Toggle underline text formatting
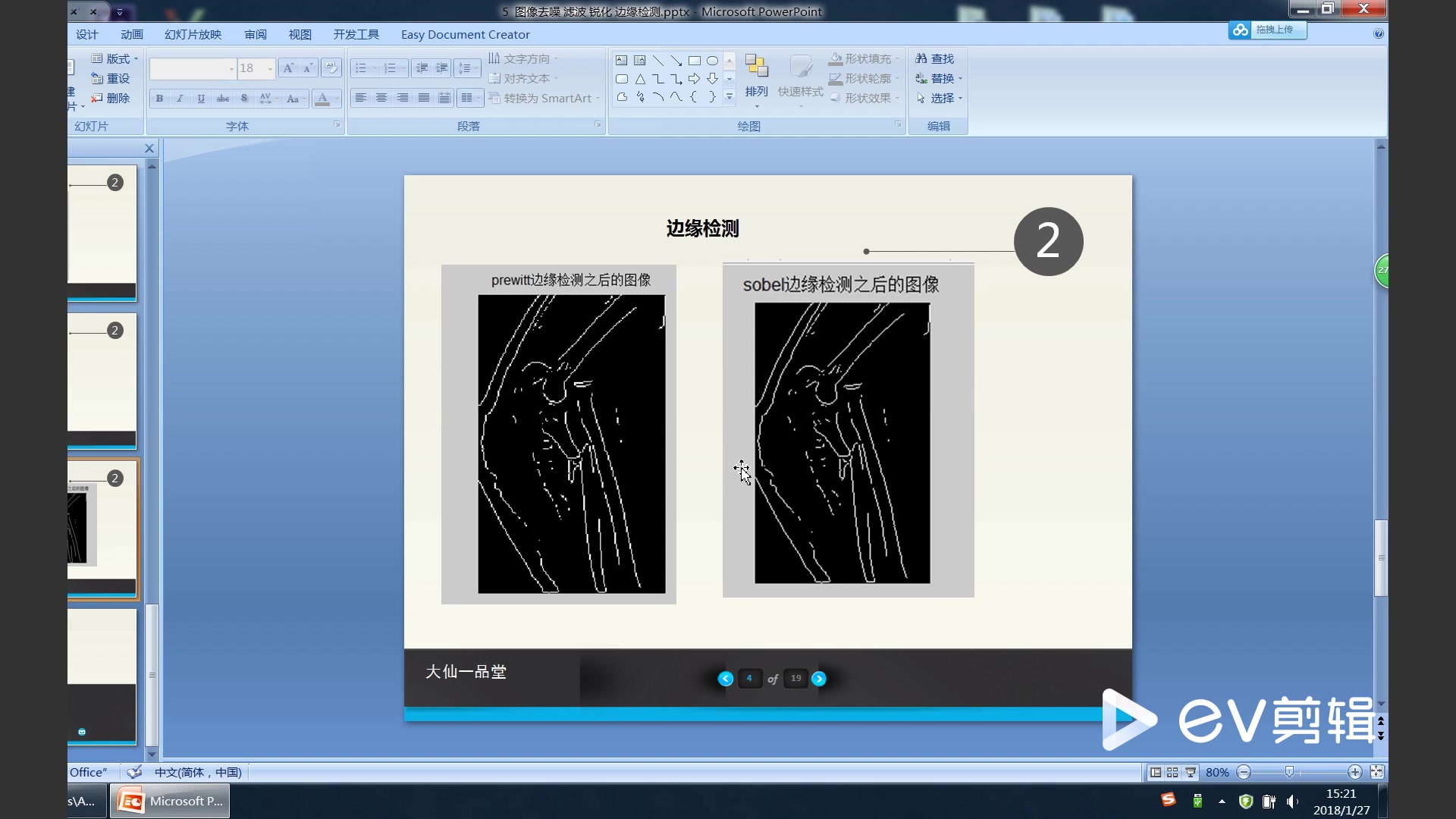This screenshot has width=1456, height=819. 201,99
